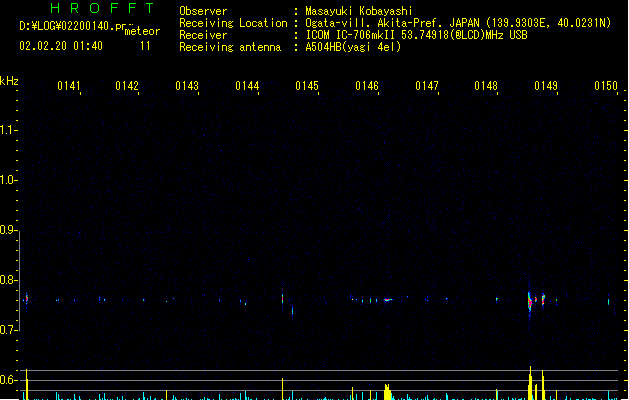Image resolution: width=629 pixels, height=400 pixels.
Task: Click time marker 0144
Action: pos(247,86)
